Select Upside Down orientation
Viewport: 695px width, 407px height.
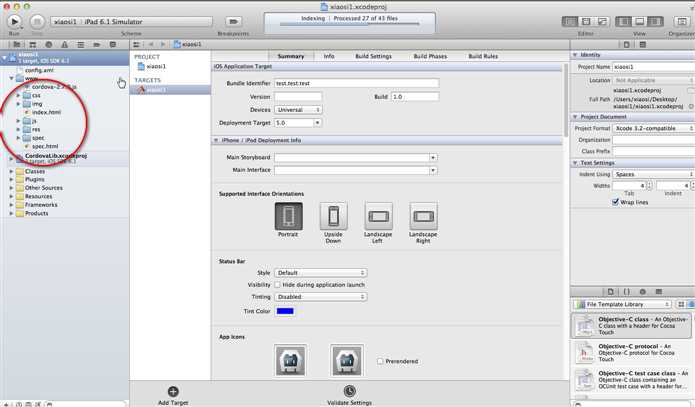tap(333, 216)
